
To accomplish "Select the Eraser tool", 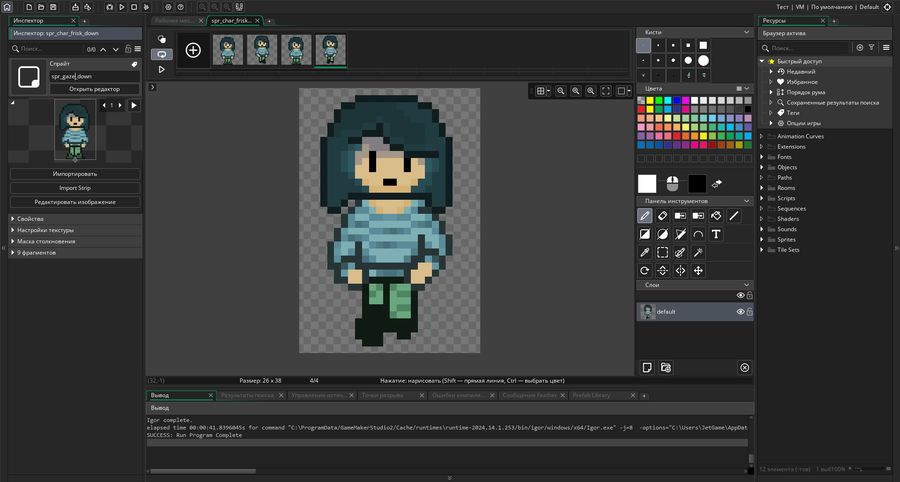I will click(x=662, y=216).
